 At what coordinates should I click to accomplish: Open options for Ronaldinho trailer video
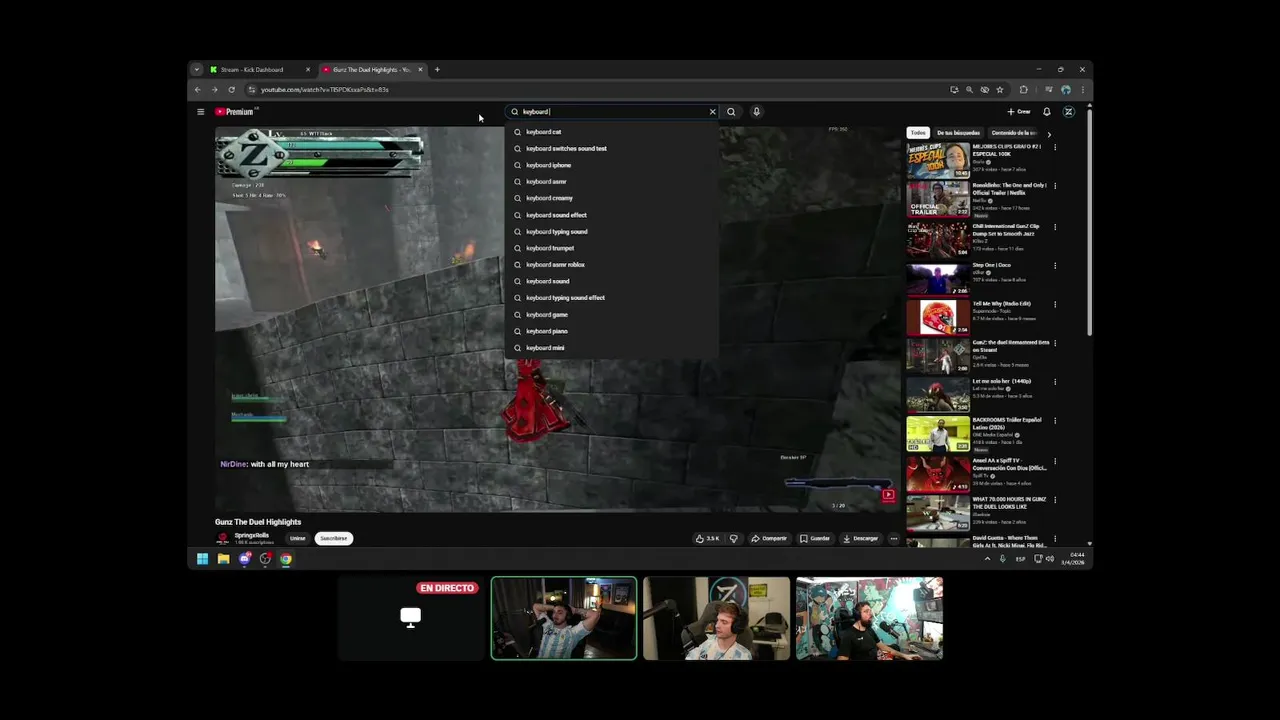coord(1054,187)
